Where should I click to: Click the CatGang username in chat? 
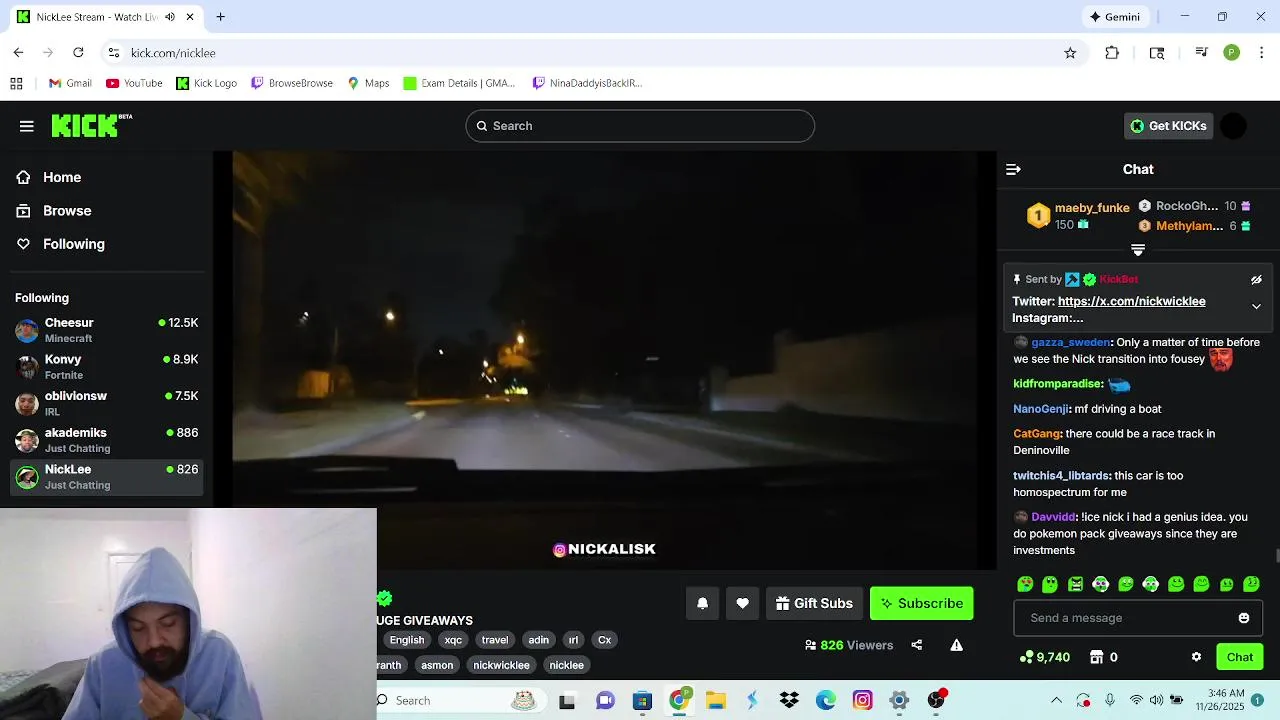tap(1037, 434)
